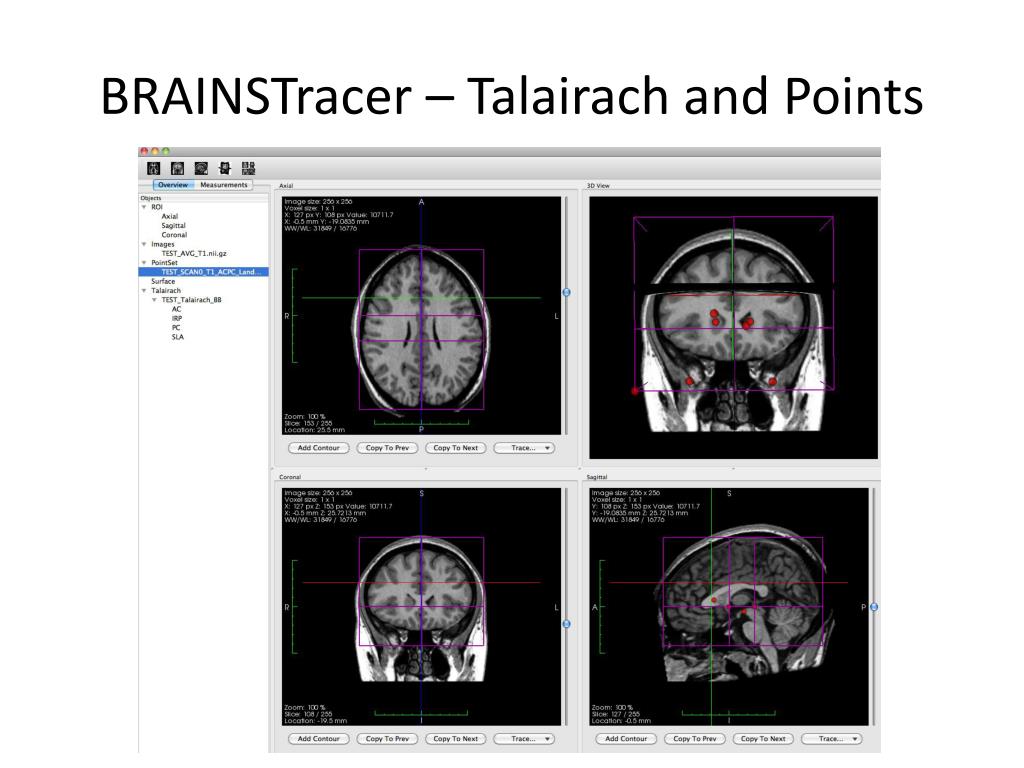
Task: Click the Objects header in the side panel
Action: [151, 198]
